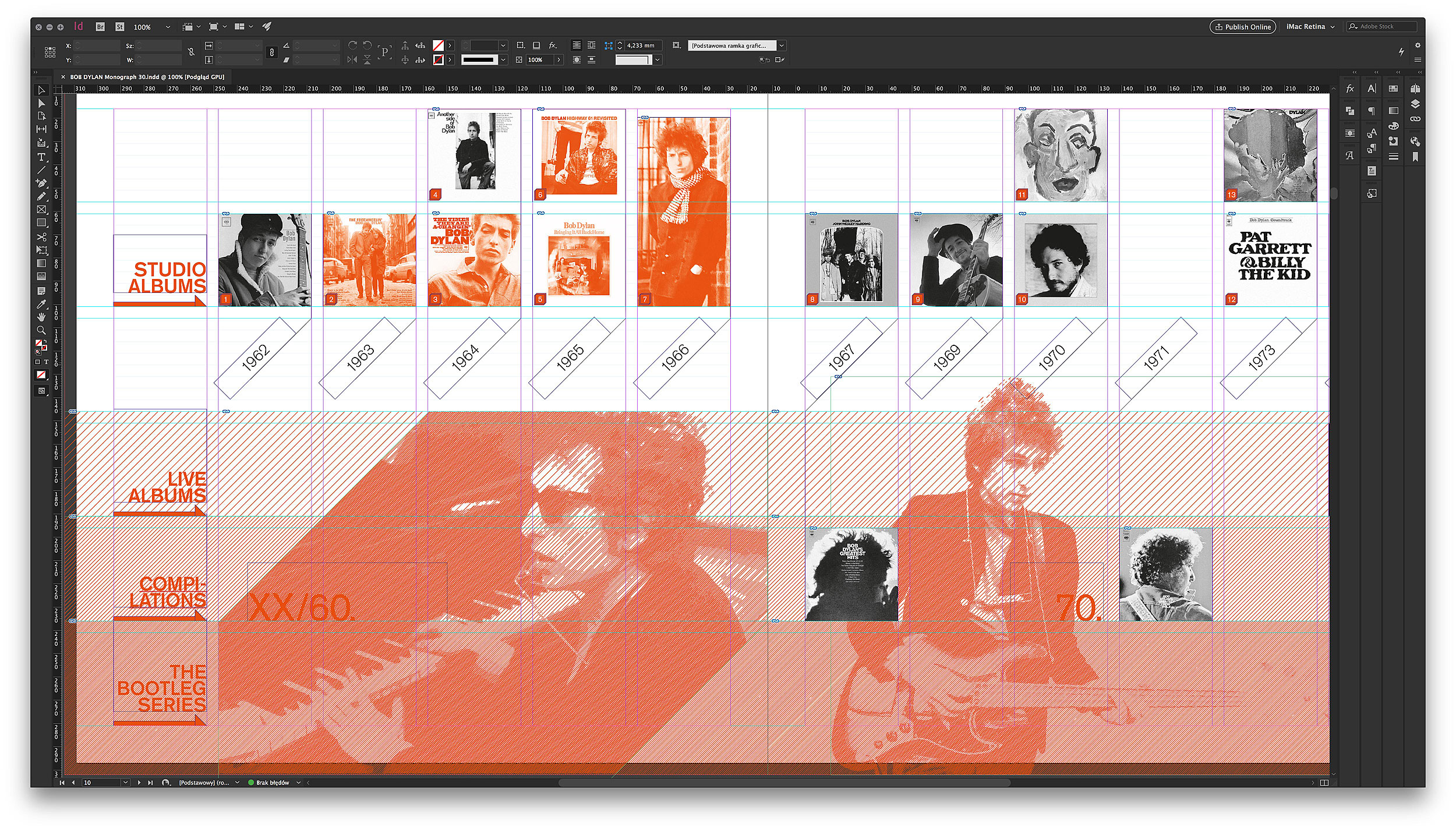
Task: Open the Brak błędów preflight dropdown
Action: point(299,783)
